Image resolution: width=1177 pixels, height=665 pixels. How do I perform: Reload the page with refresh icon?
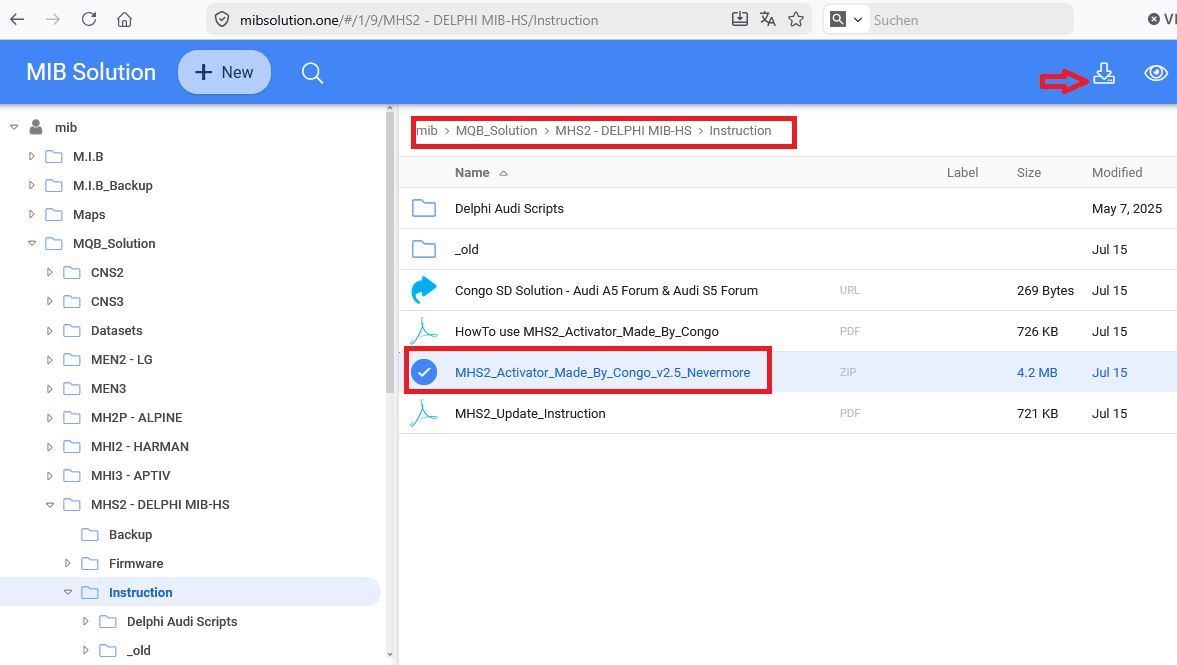point(89,20)
